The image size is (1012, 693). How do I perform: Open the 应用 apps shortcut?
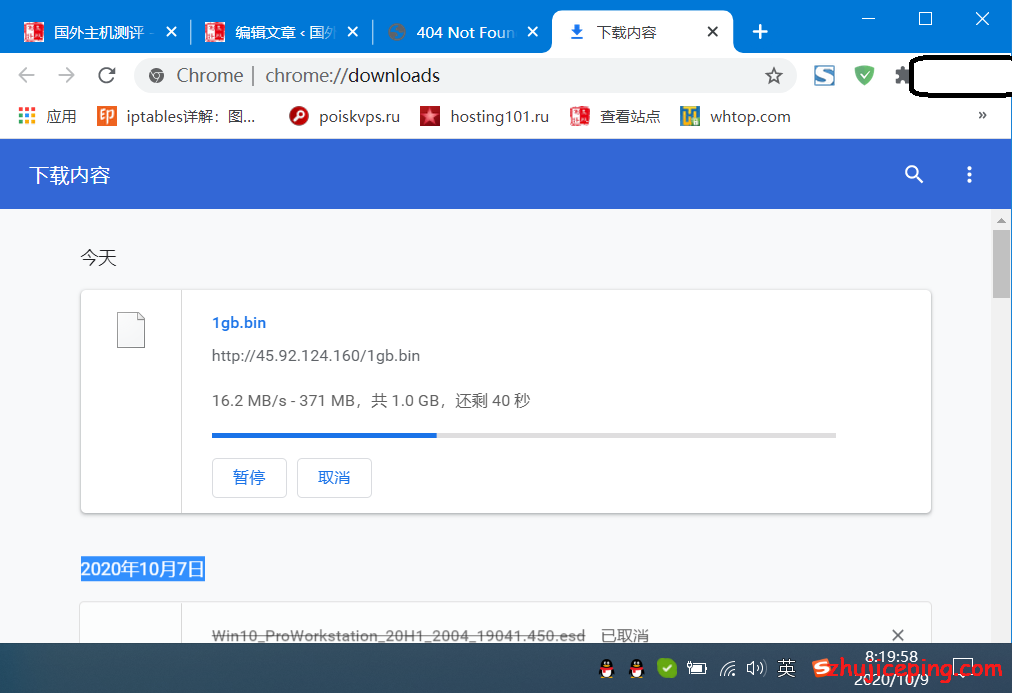(47, 117)
